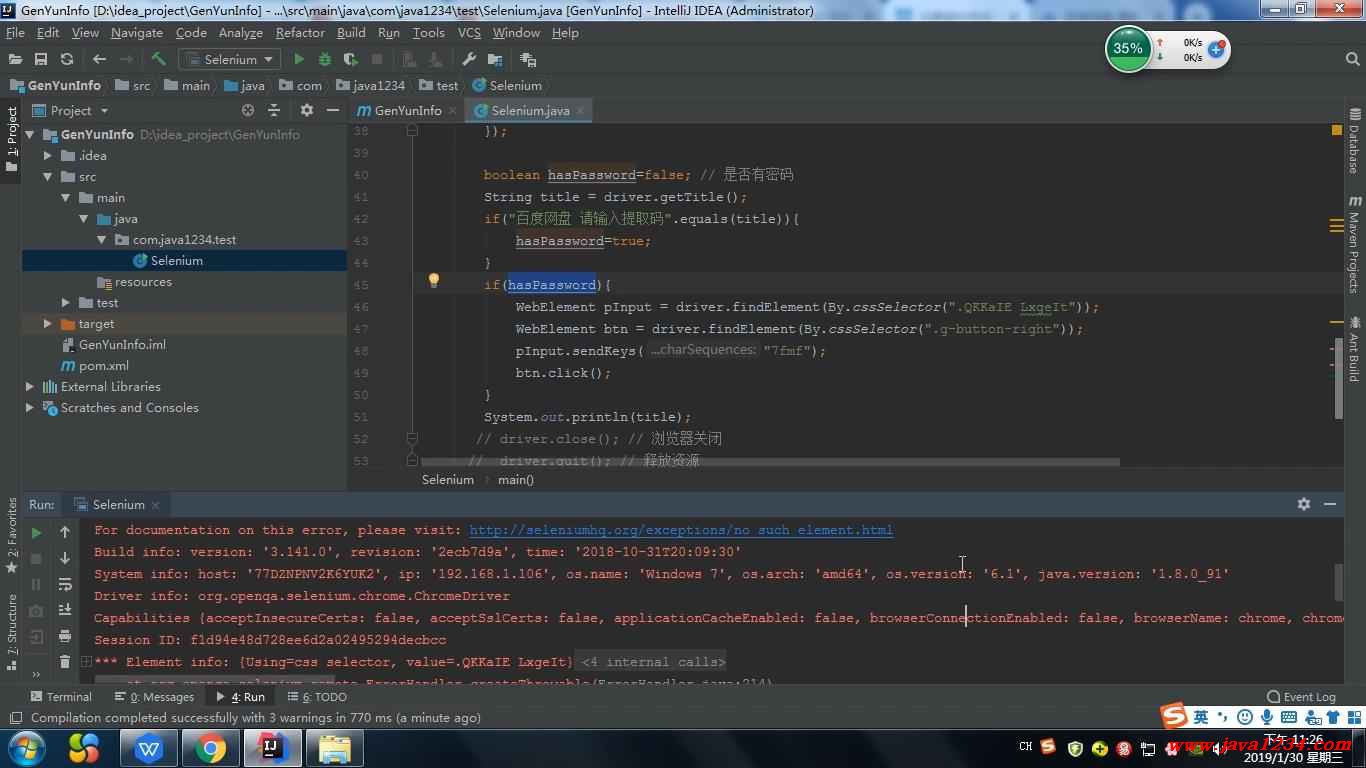Toggle the 2: Favorites tool window
This screenshot has height=768, width=1366.
(x=12, y=536)
